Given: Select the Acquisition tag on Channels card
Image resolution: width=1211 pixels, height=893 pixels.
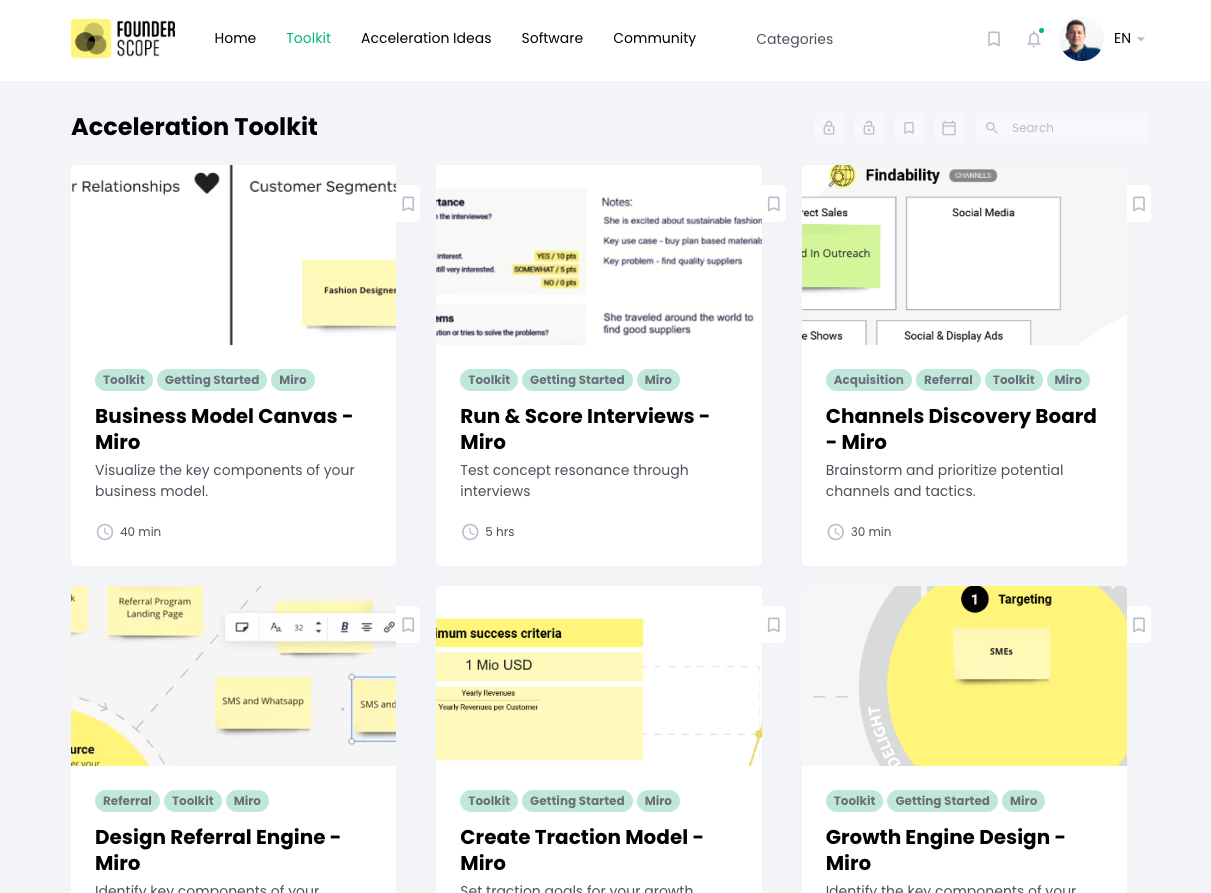Looking at the screenshot, I should pos(868,380).
